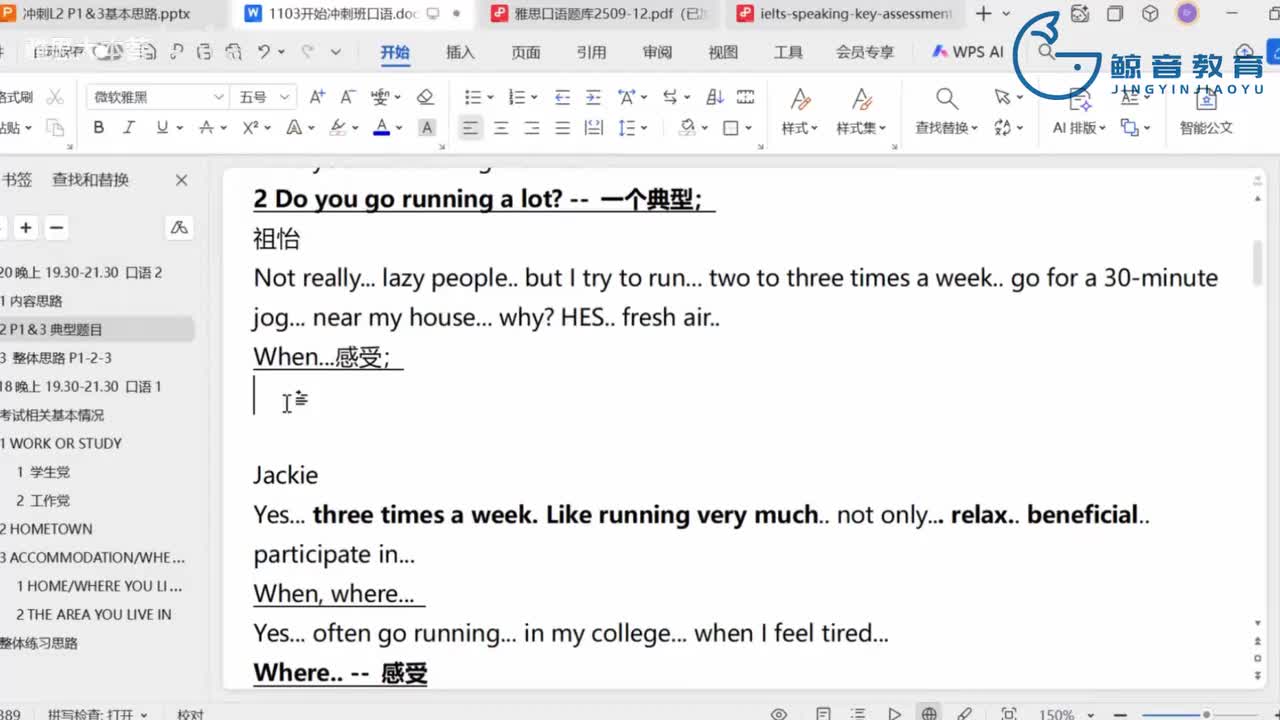
Task: Open the Page ribbon tab
Action: [x=526, y=52]
